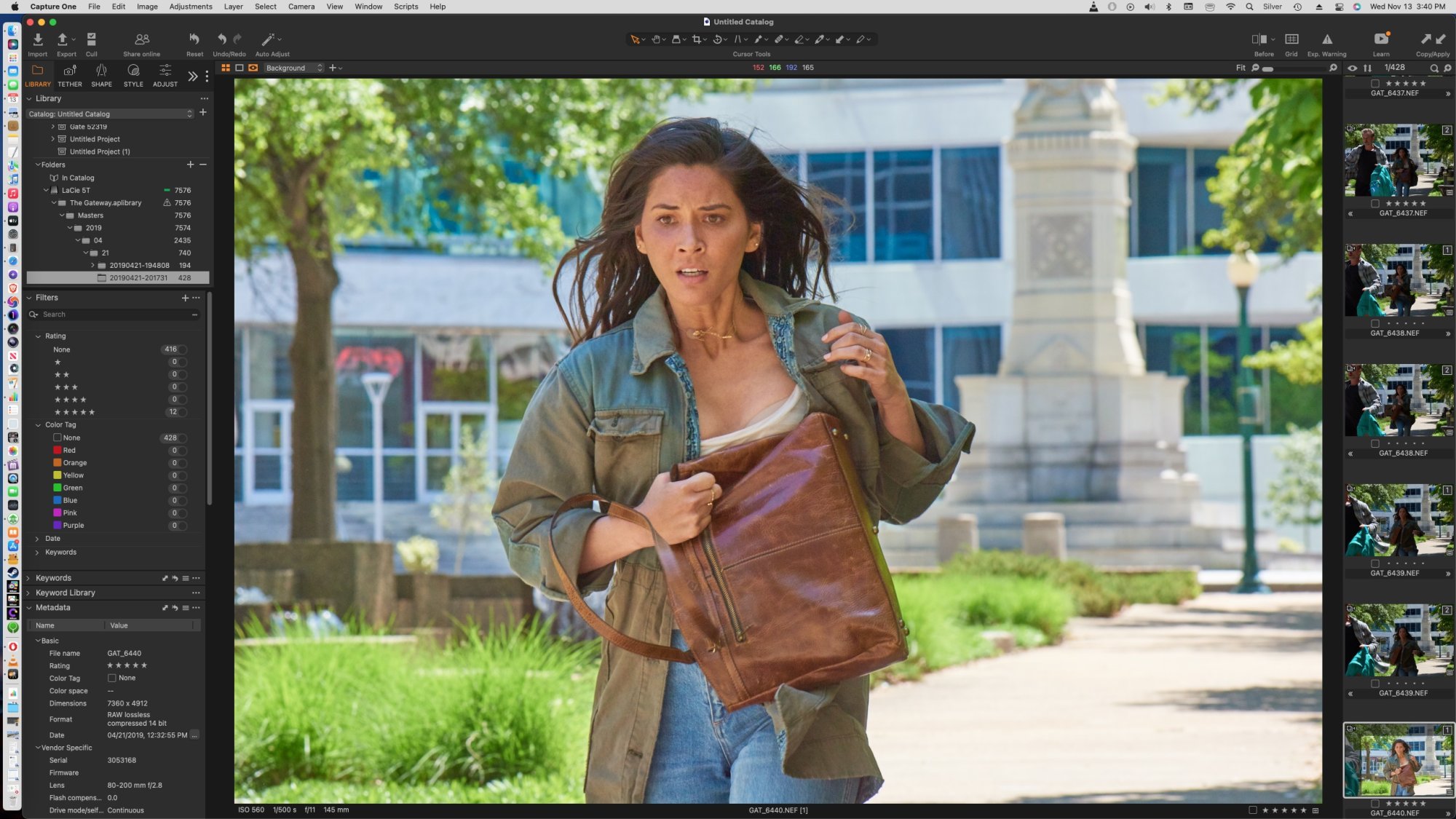Select the Keystone cursor tool
1456x819 pixels.
(x=737, y=39)
